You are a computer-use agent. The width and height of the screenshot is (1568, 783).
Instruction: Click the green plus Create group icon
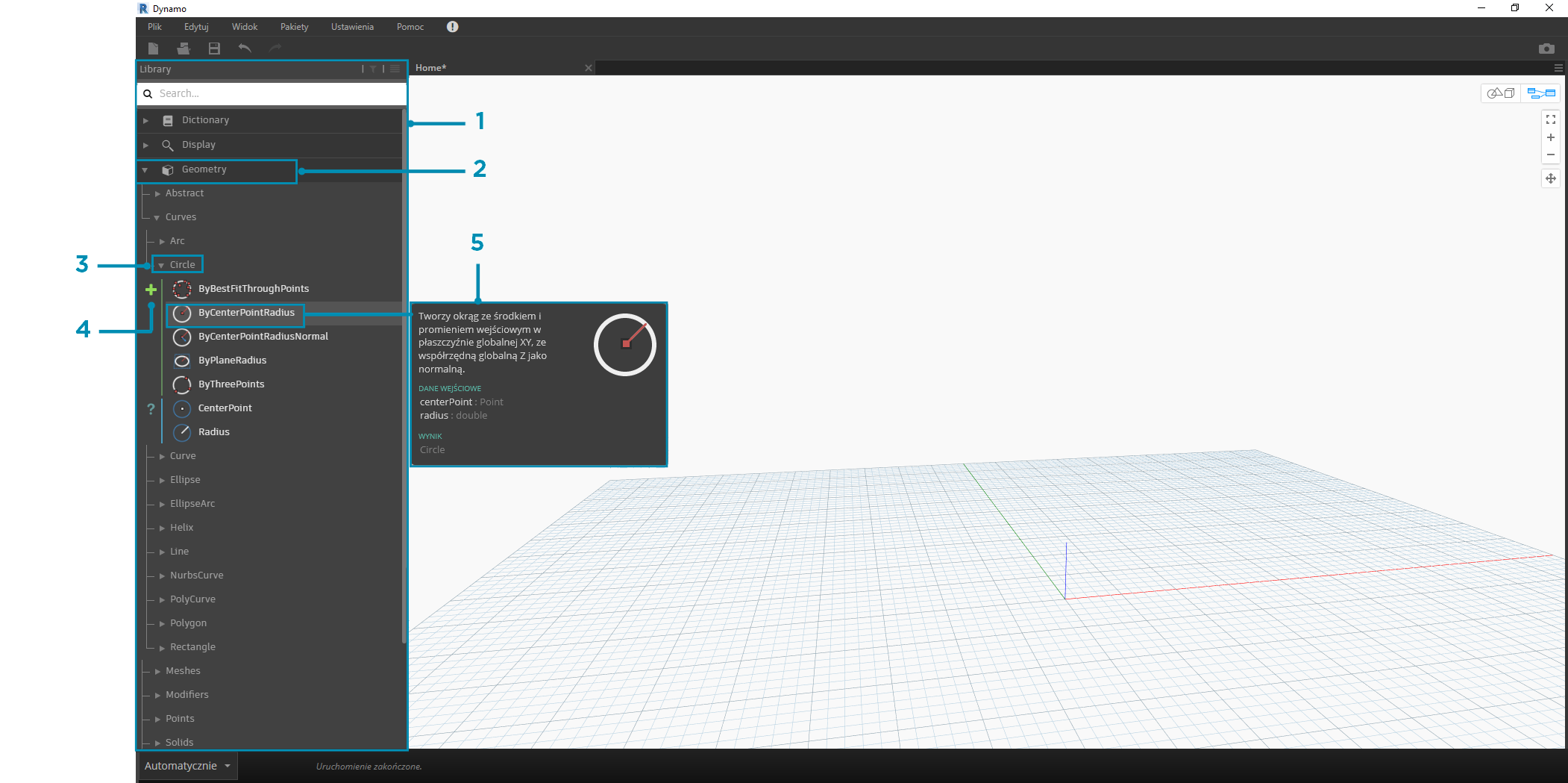click(151, 290)
